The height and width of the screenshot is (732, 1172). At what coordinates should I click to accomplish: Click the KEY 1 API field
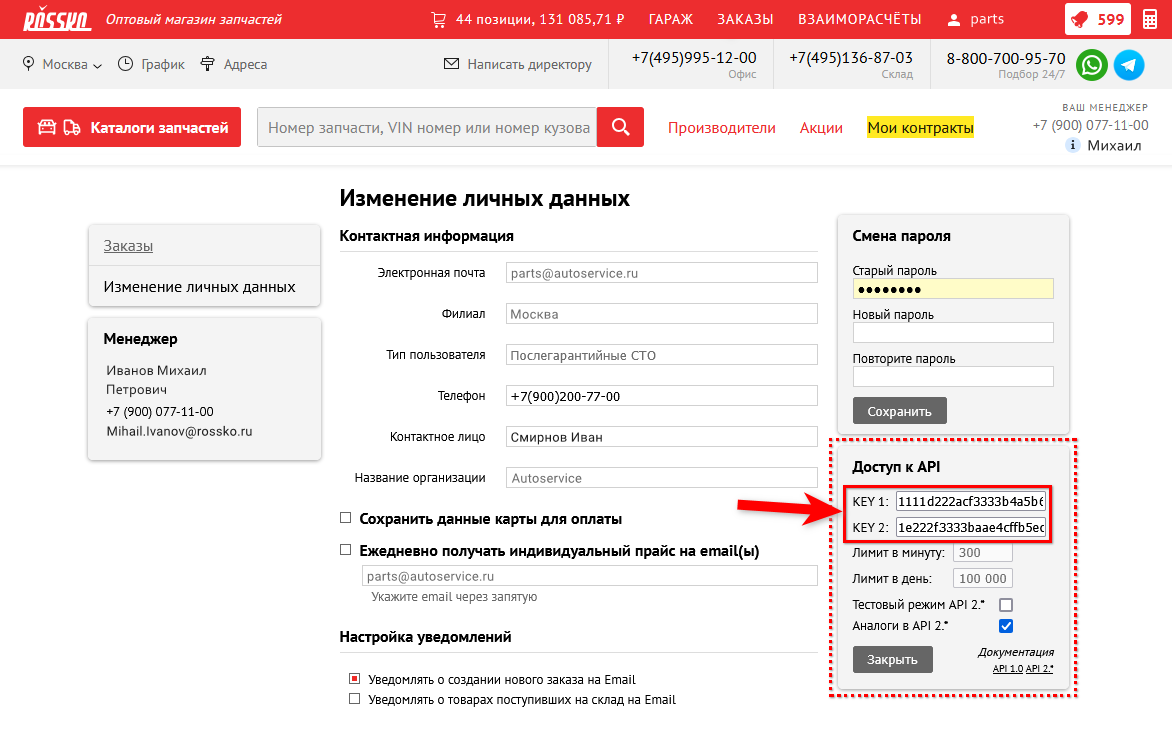tap(970, 501)
